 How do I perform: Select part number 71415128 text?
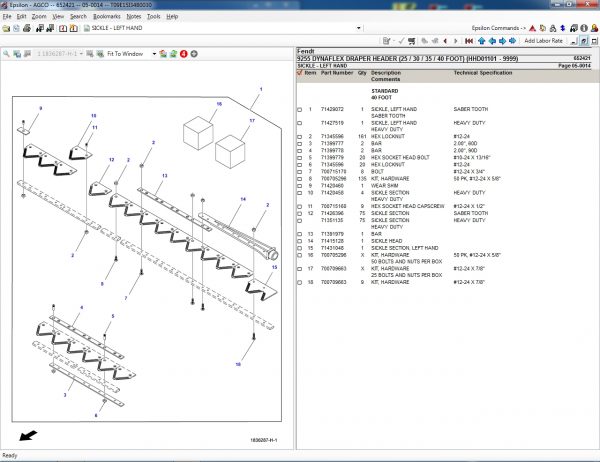tap(332, 241)
